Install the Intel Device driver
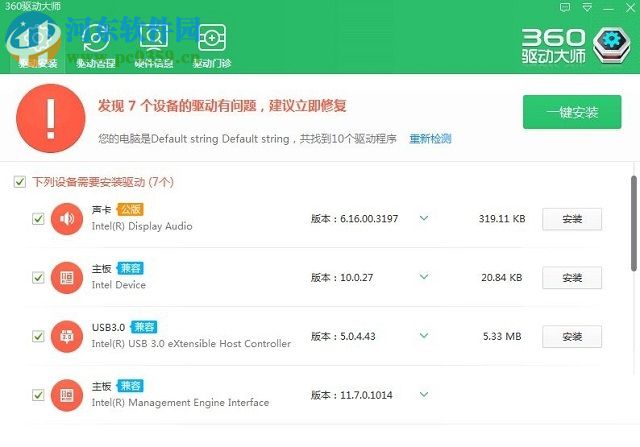The width and height of the screenshot is (640, 447). pos(572,278)
